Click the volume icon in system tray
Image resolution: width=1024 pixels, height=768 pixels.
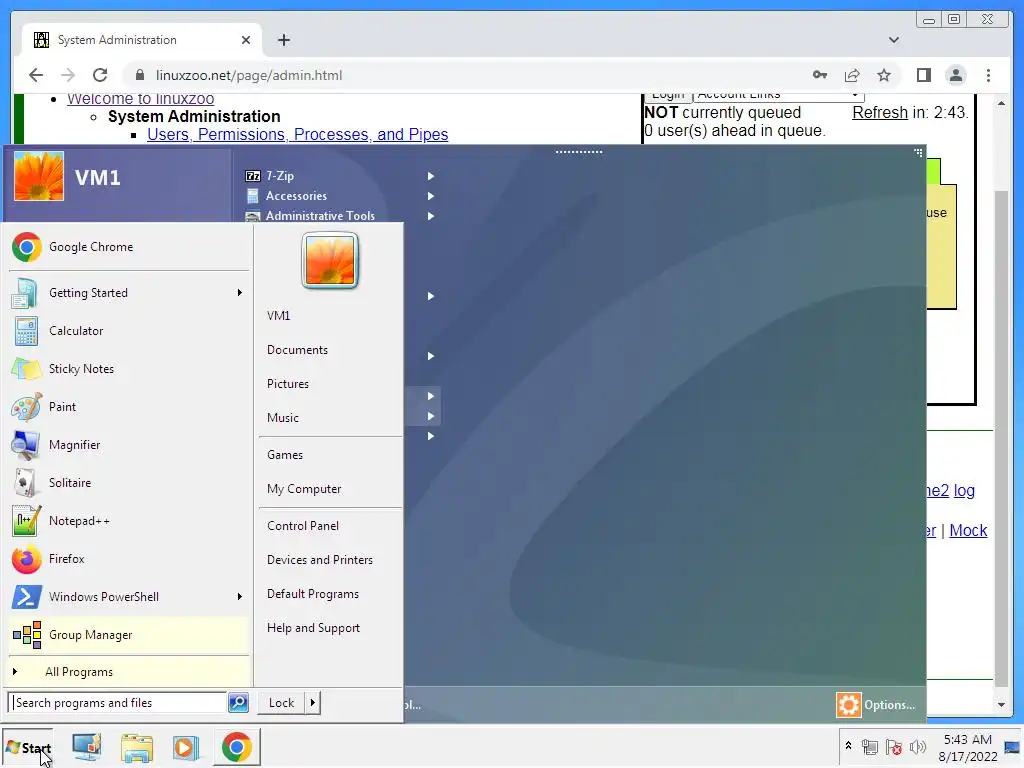(x=918, y=746)
